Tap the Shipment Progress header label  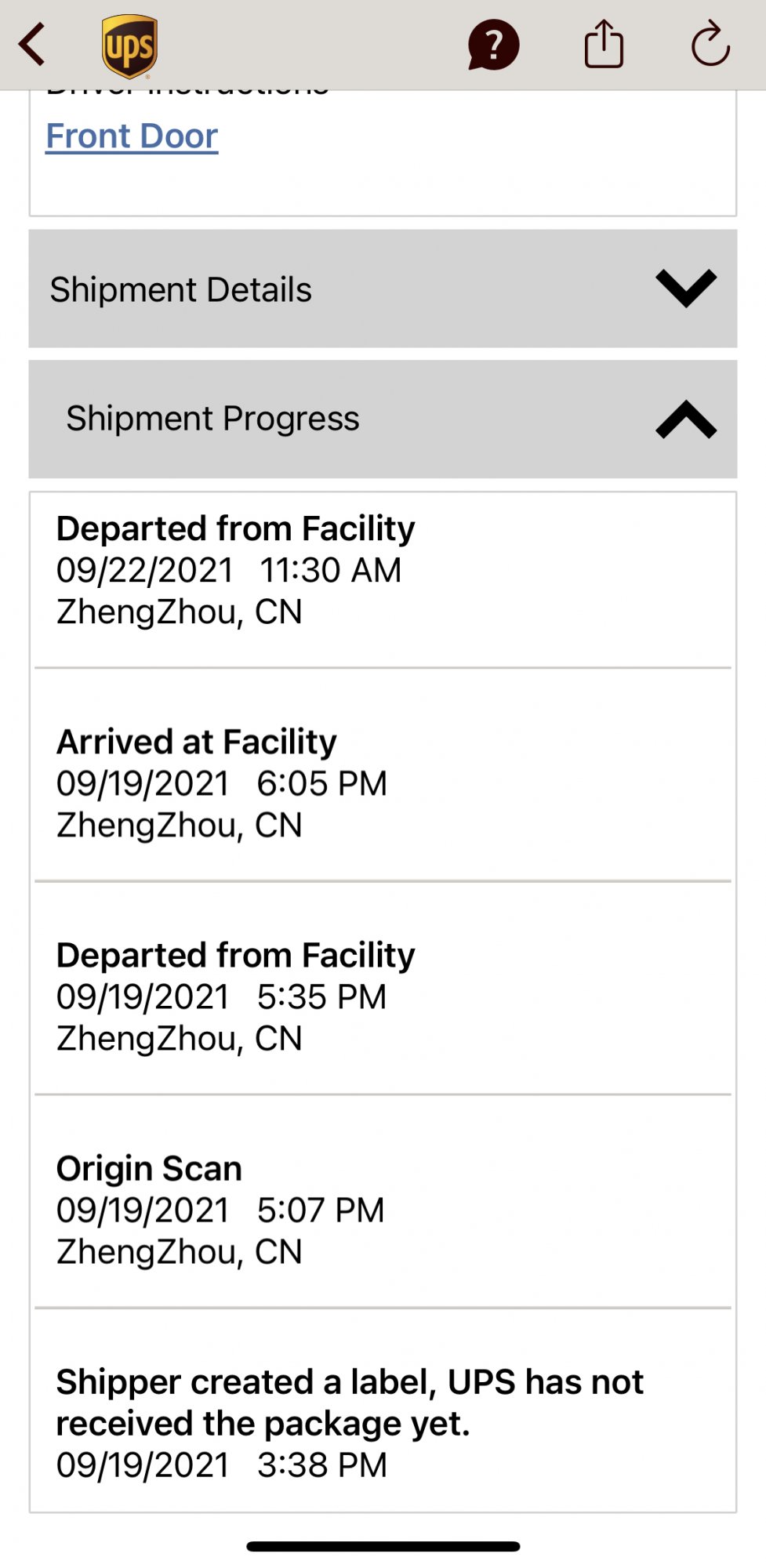coord(212,419)
